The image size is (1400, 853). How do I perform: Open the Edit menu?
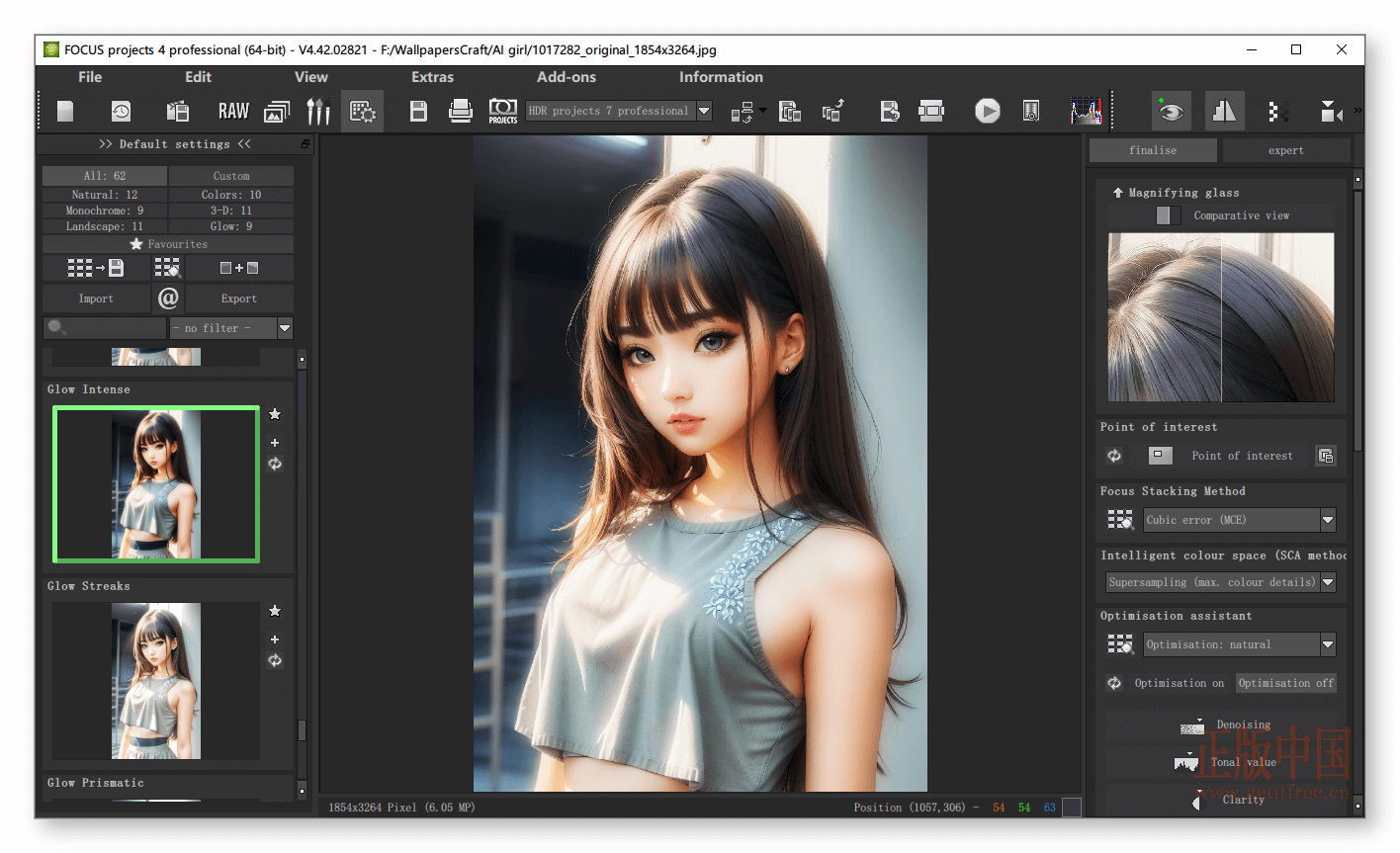point(198,77)
